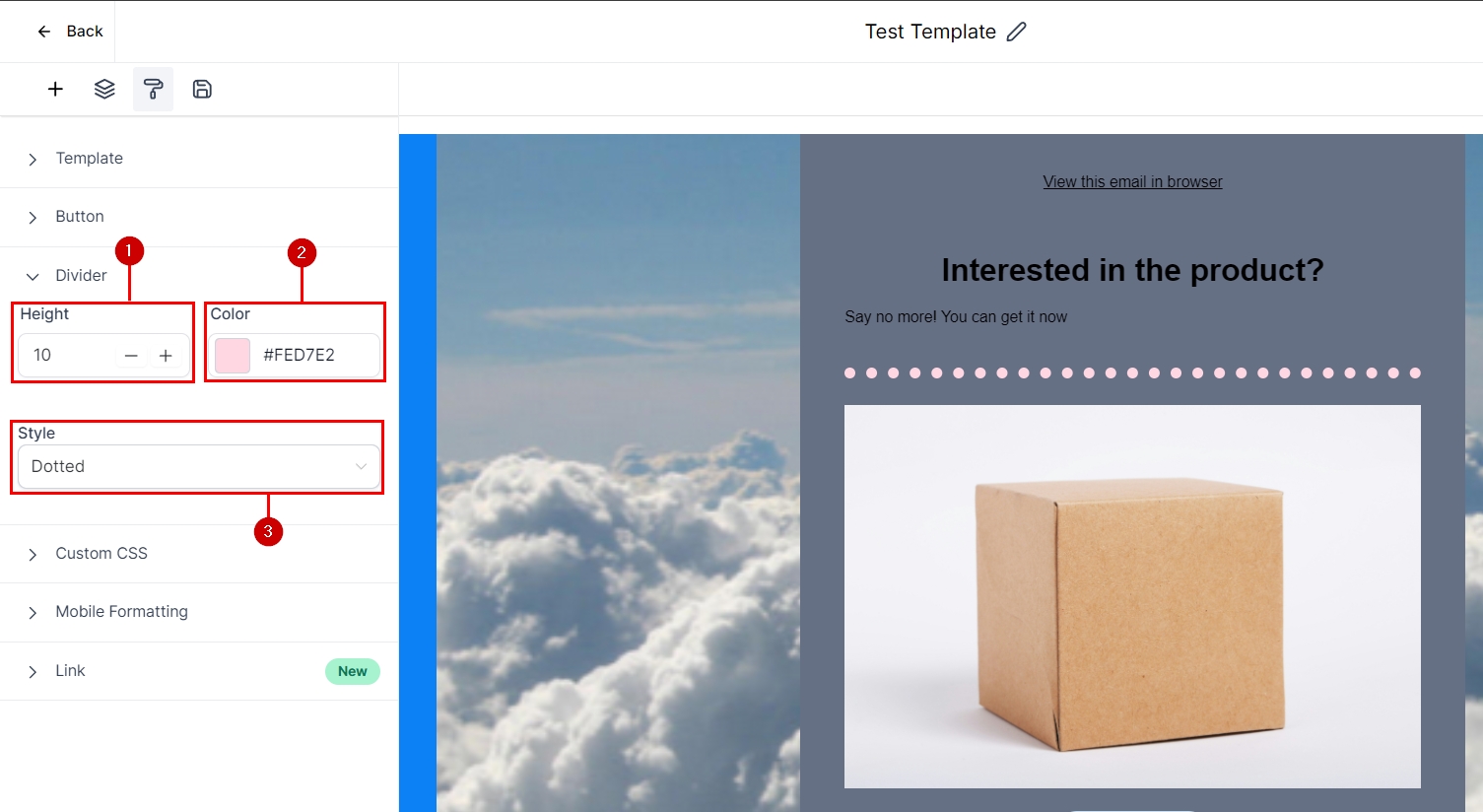
Task: Collapse the Divider section
Action: pos(81,276)
